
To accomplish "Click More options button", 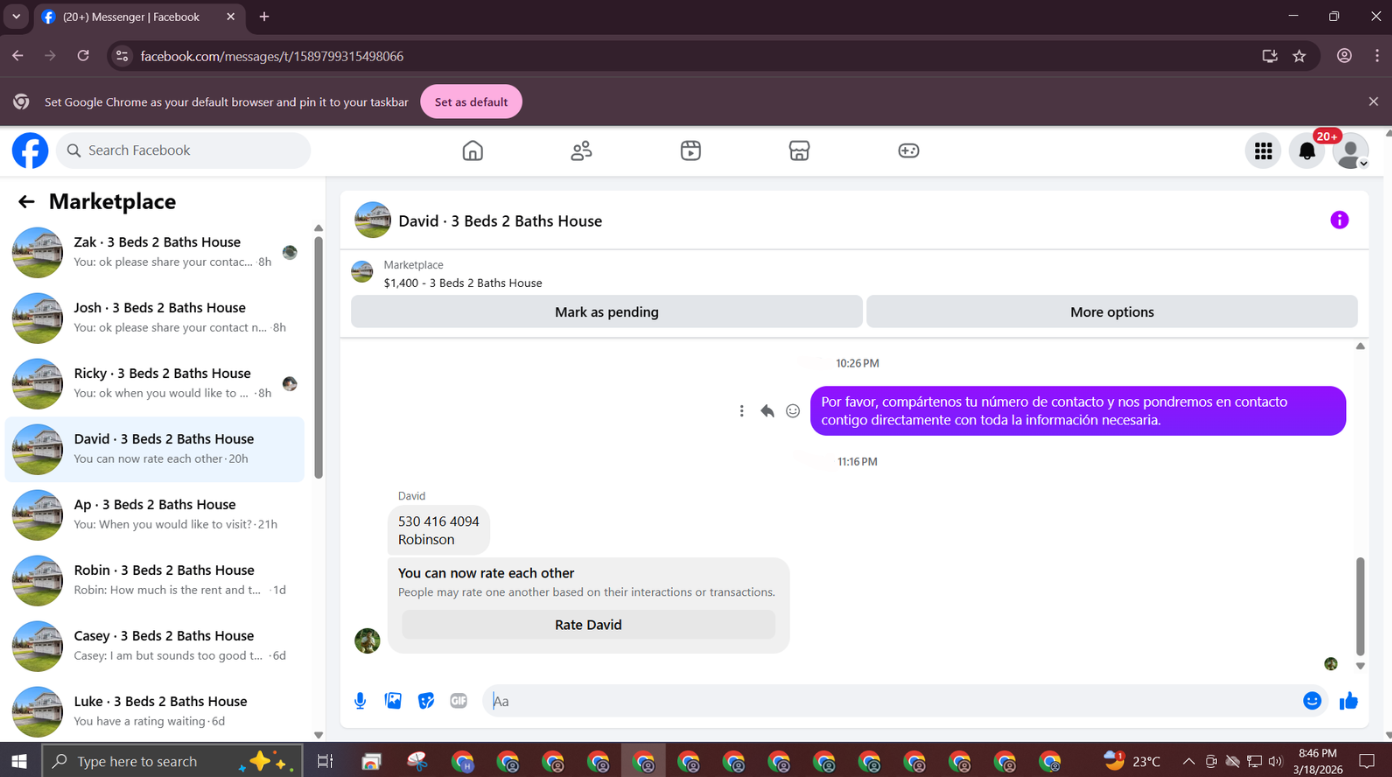I will [1112, 312].
